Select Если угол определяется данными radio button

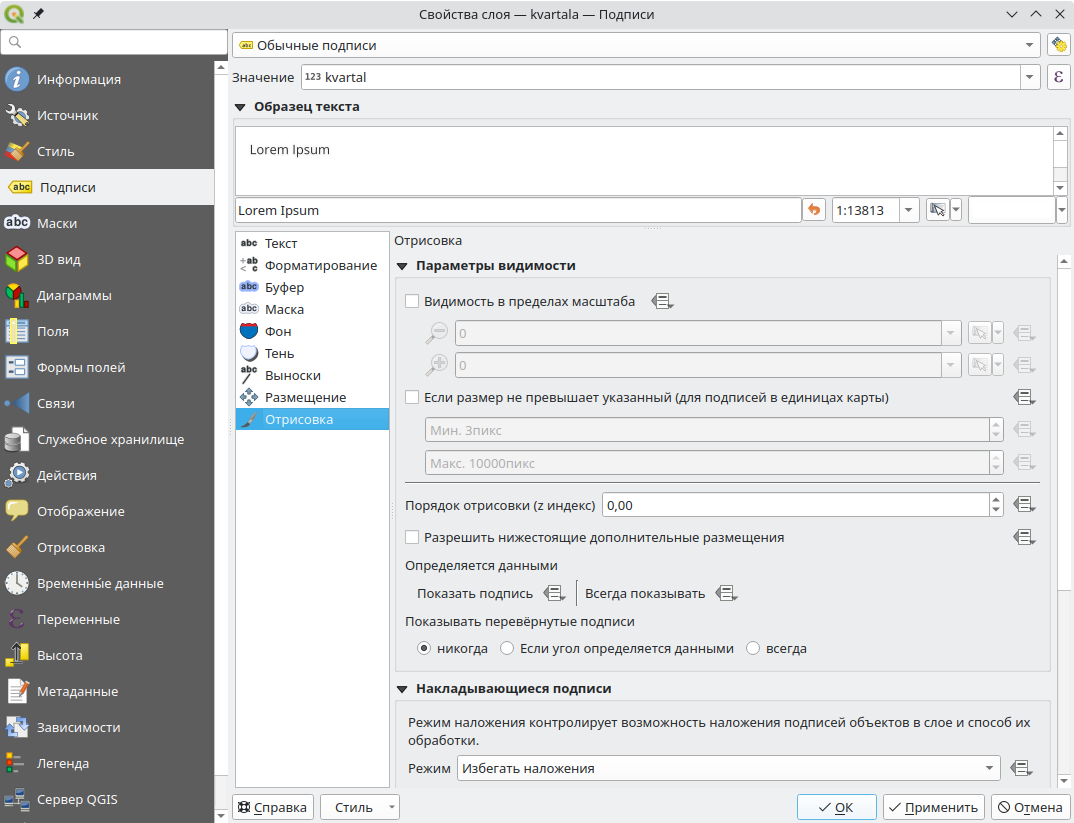(x=507, y=648)
